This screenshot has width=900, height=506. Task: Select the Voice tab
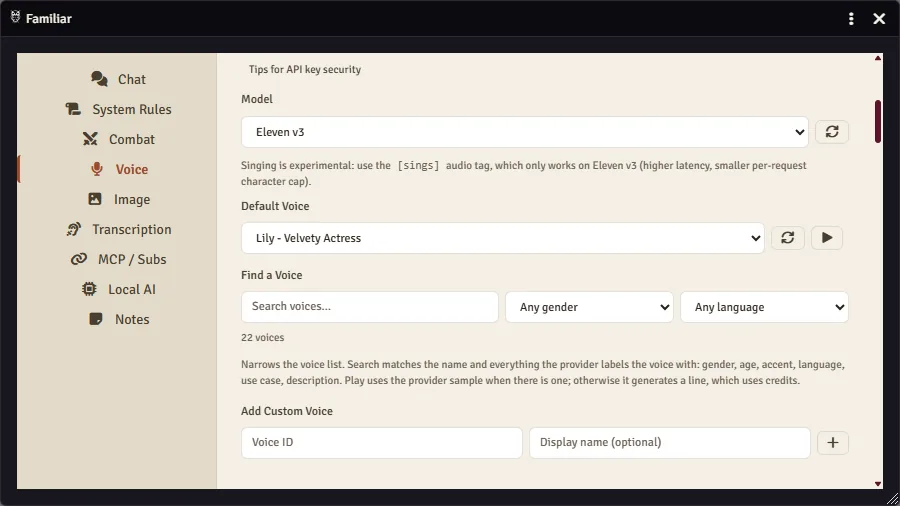pos(118,169)
